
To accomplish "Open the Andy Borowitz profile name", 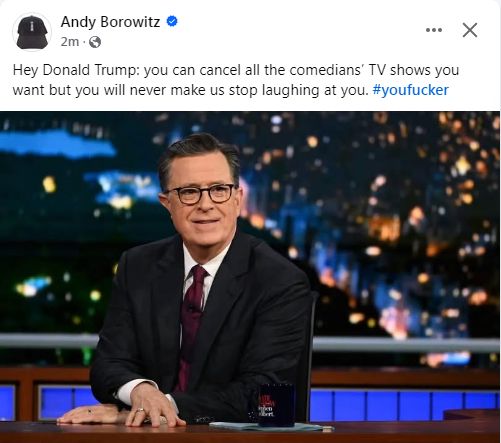I will point(110,22).
